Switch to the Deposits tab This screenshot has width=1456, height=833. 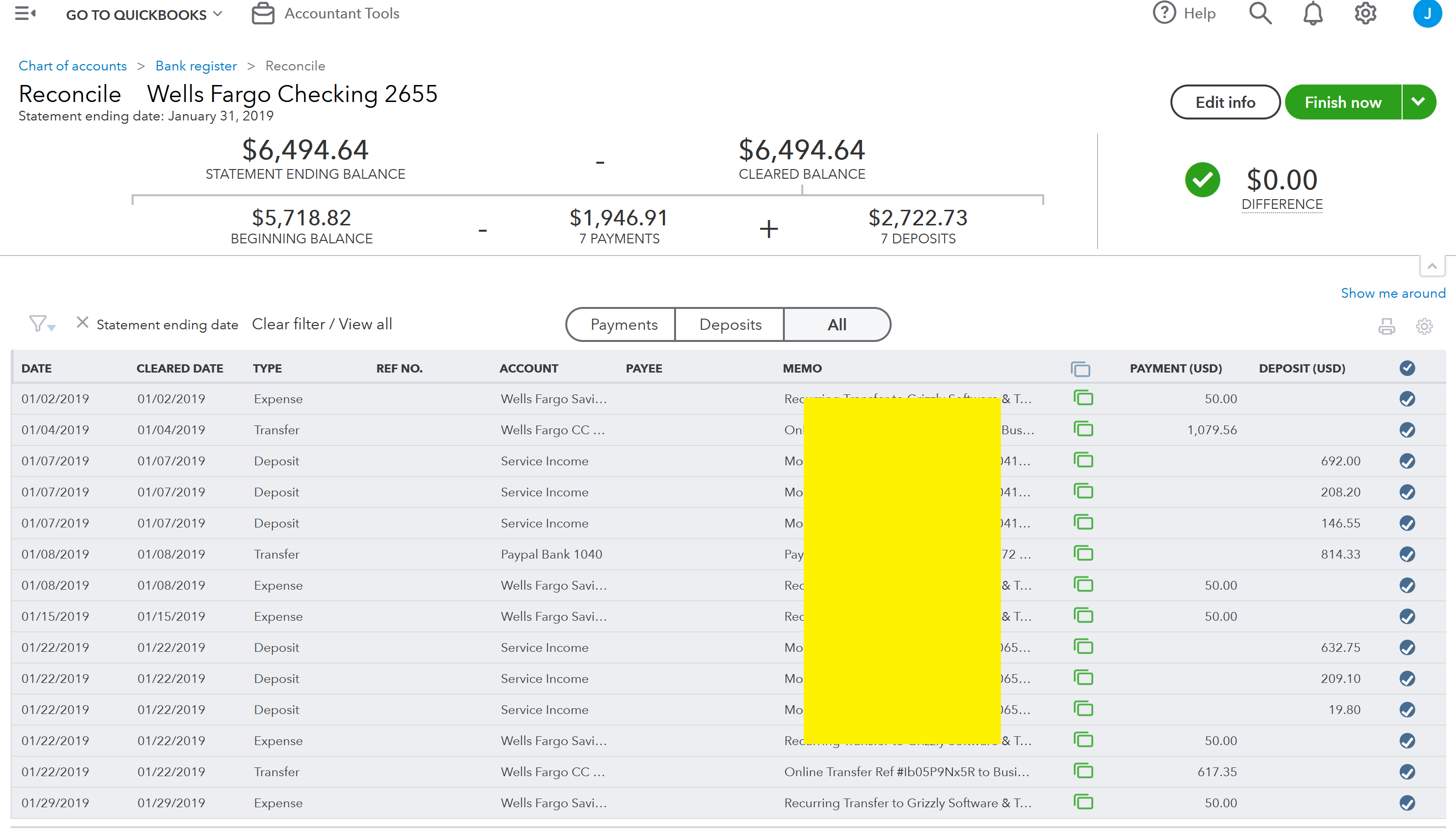(730, 324)
